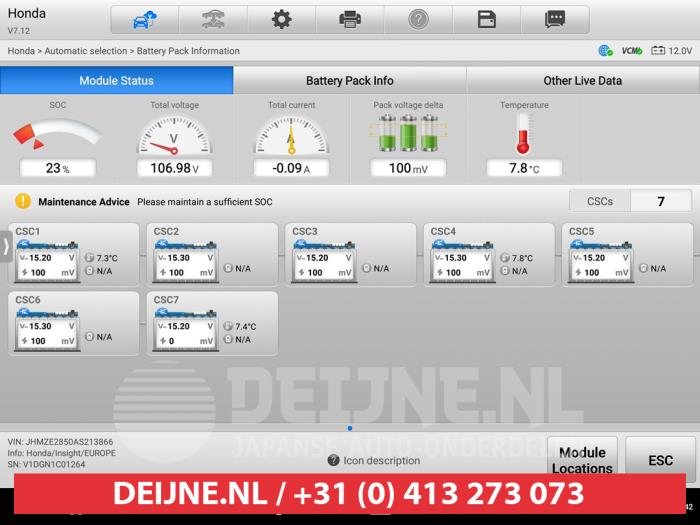Click CSC2 voltage value 15.30
Viewport: 700px width, 525px height.
(x=179, y=258)
